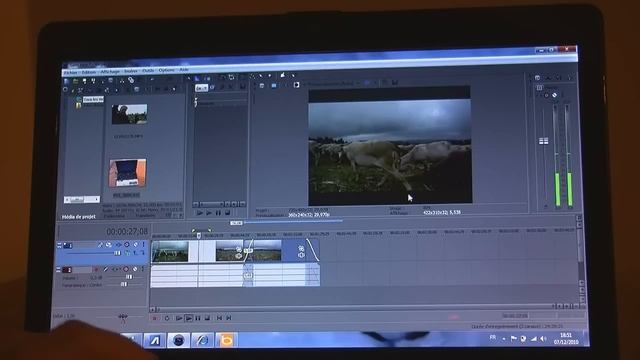Pause timeline playback
Image resolution: width=640 pixels, height=360 pixels.
[198, 318]
